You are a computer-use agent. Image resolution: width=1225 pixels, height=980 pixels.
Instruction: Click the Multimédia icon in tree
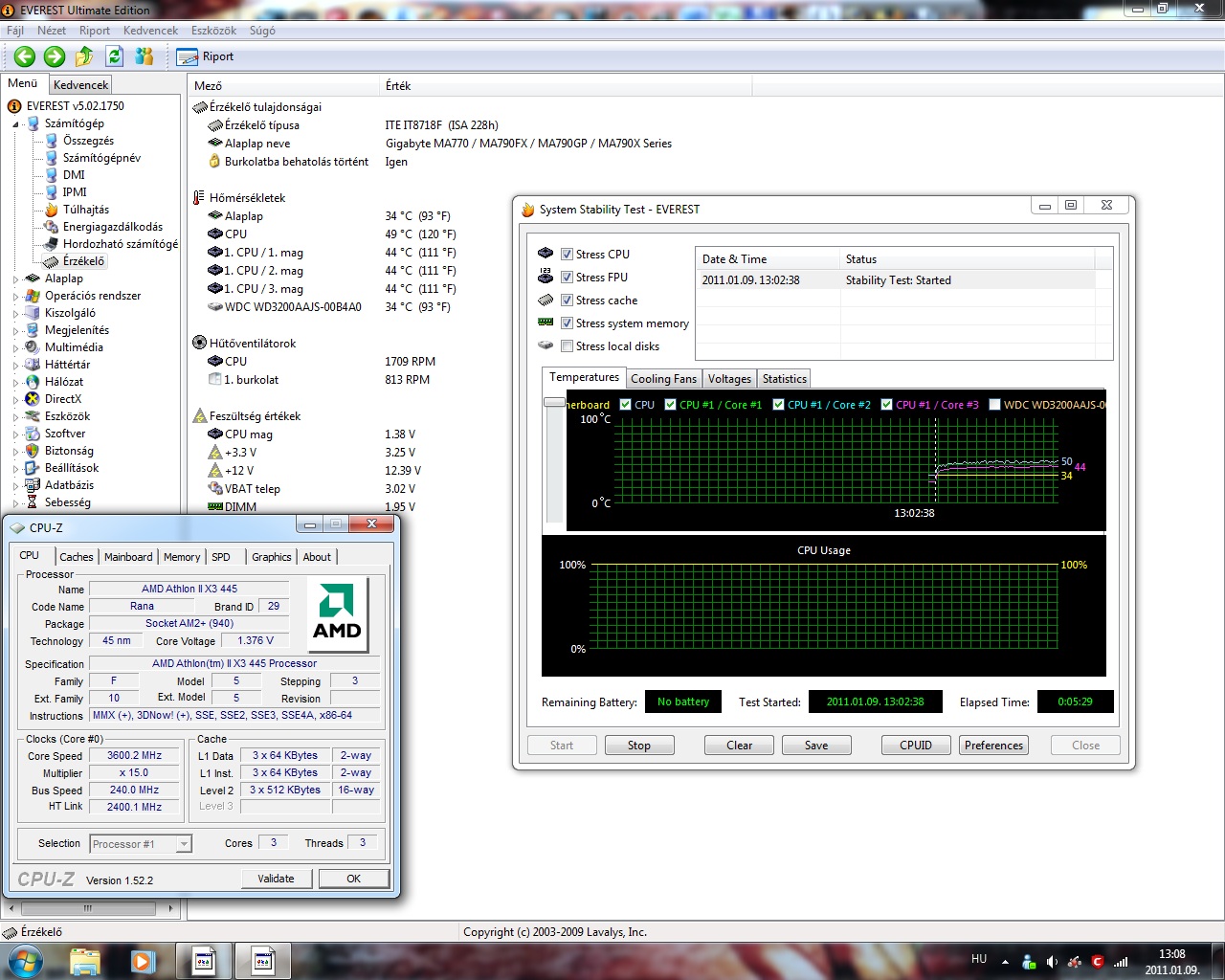tap(33, 347)
